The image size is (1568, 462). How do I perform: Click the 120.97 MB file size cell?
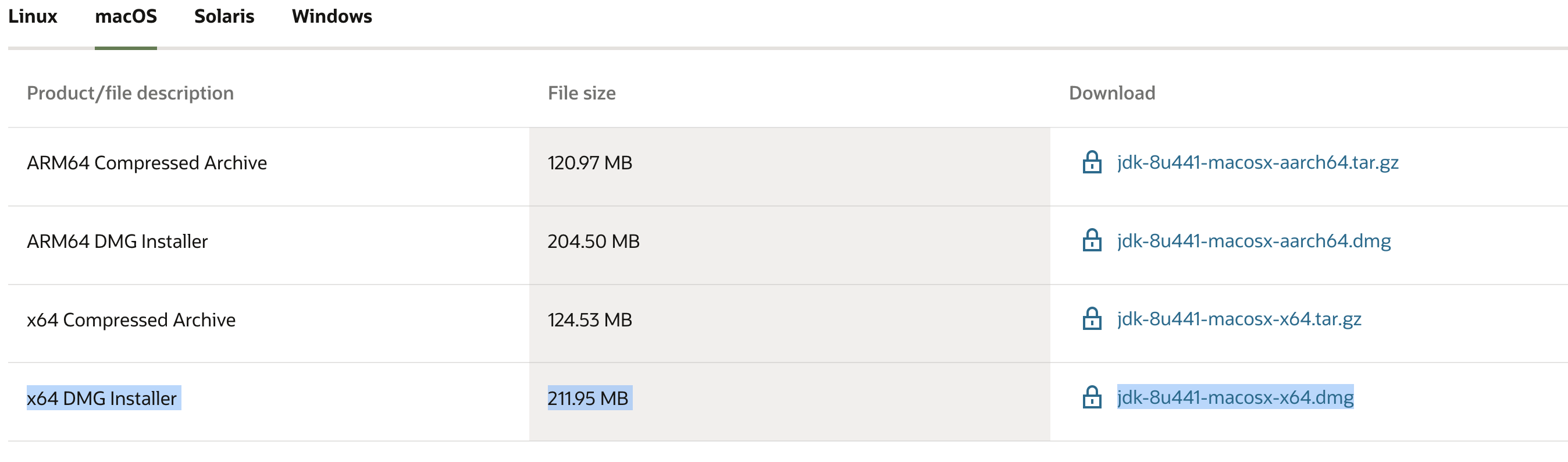tap(589, 163)
